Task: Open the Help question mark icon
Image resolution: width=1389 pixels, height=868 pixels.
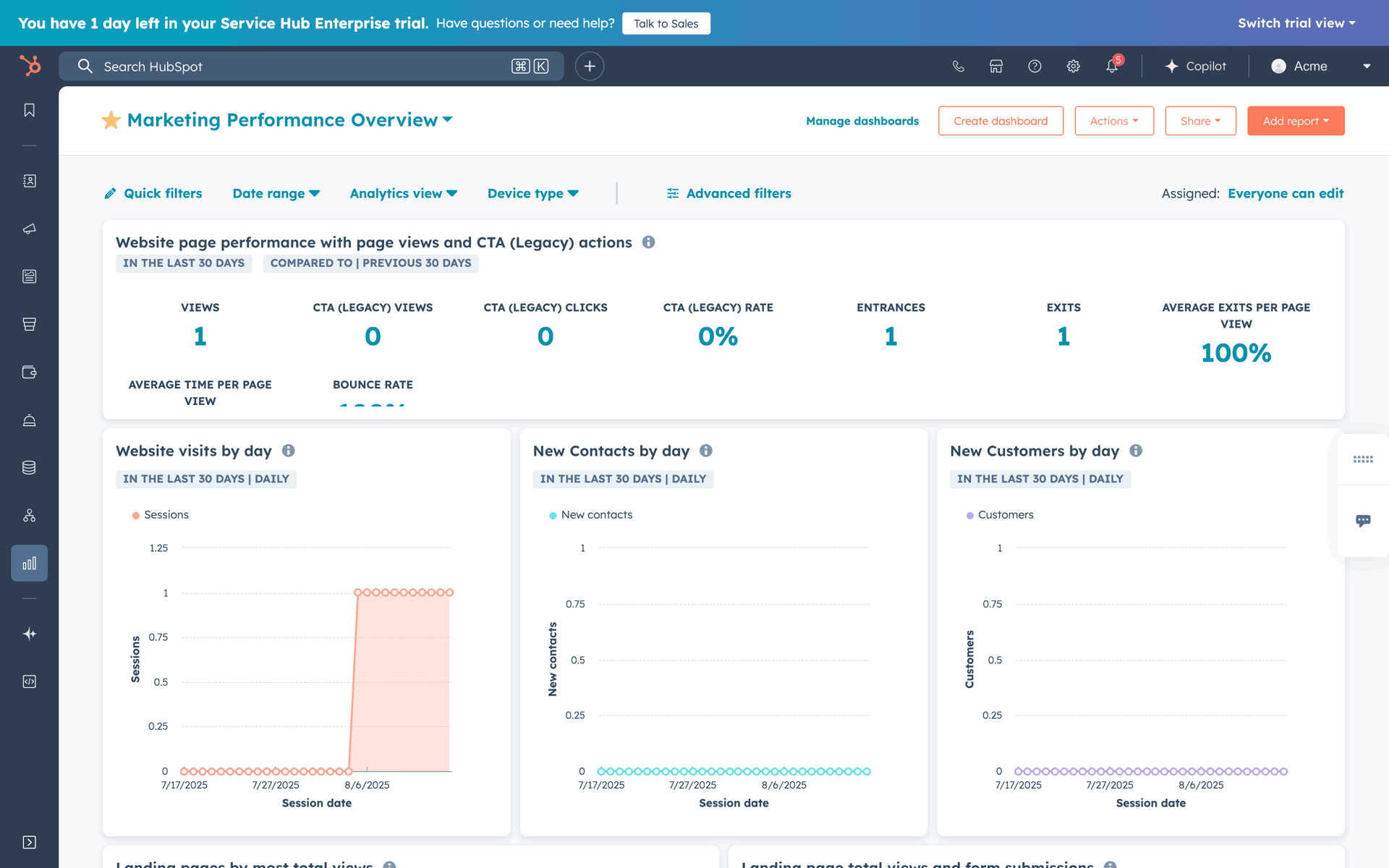Action: coord(1035,67)
